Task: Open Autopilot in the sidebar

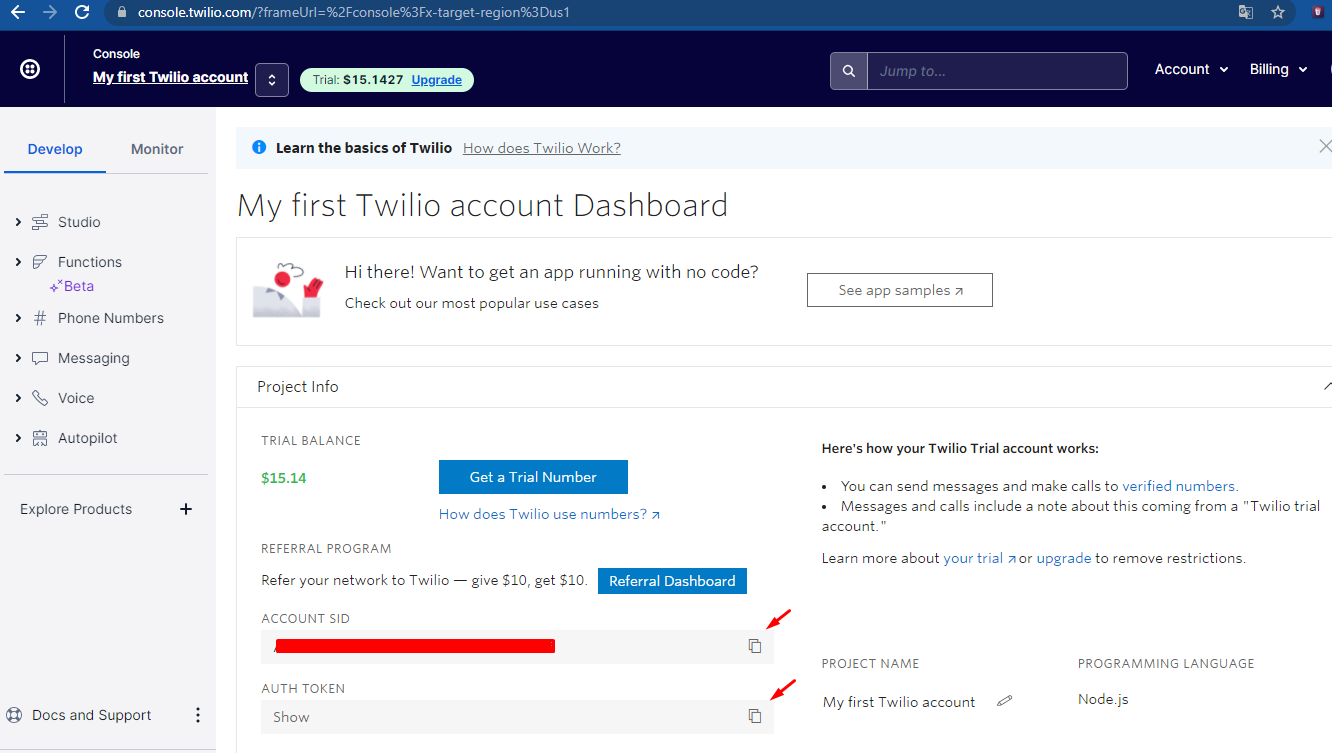Action: pyautogui.click(x=88, y=438)
